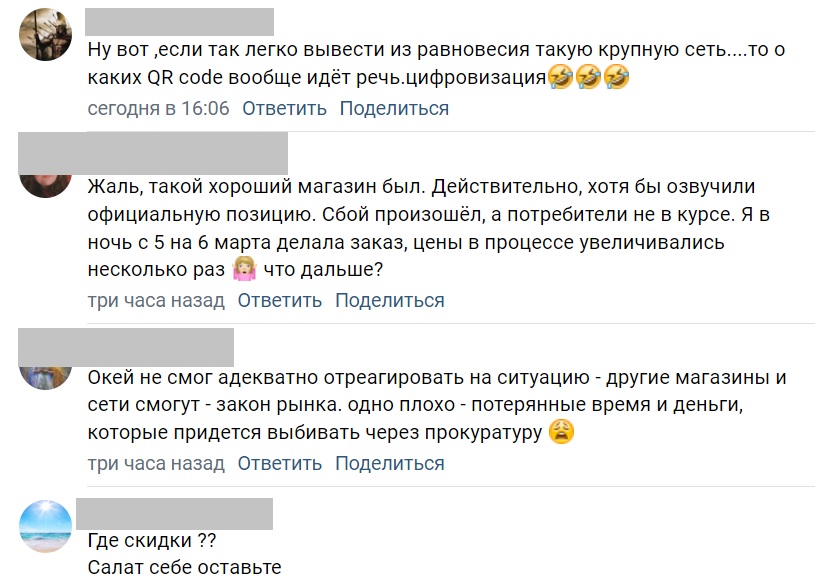
Task: Click the first commenter's avatar thumbnail
Action: (46, 35)
